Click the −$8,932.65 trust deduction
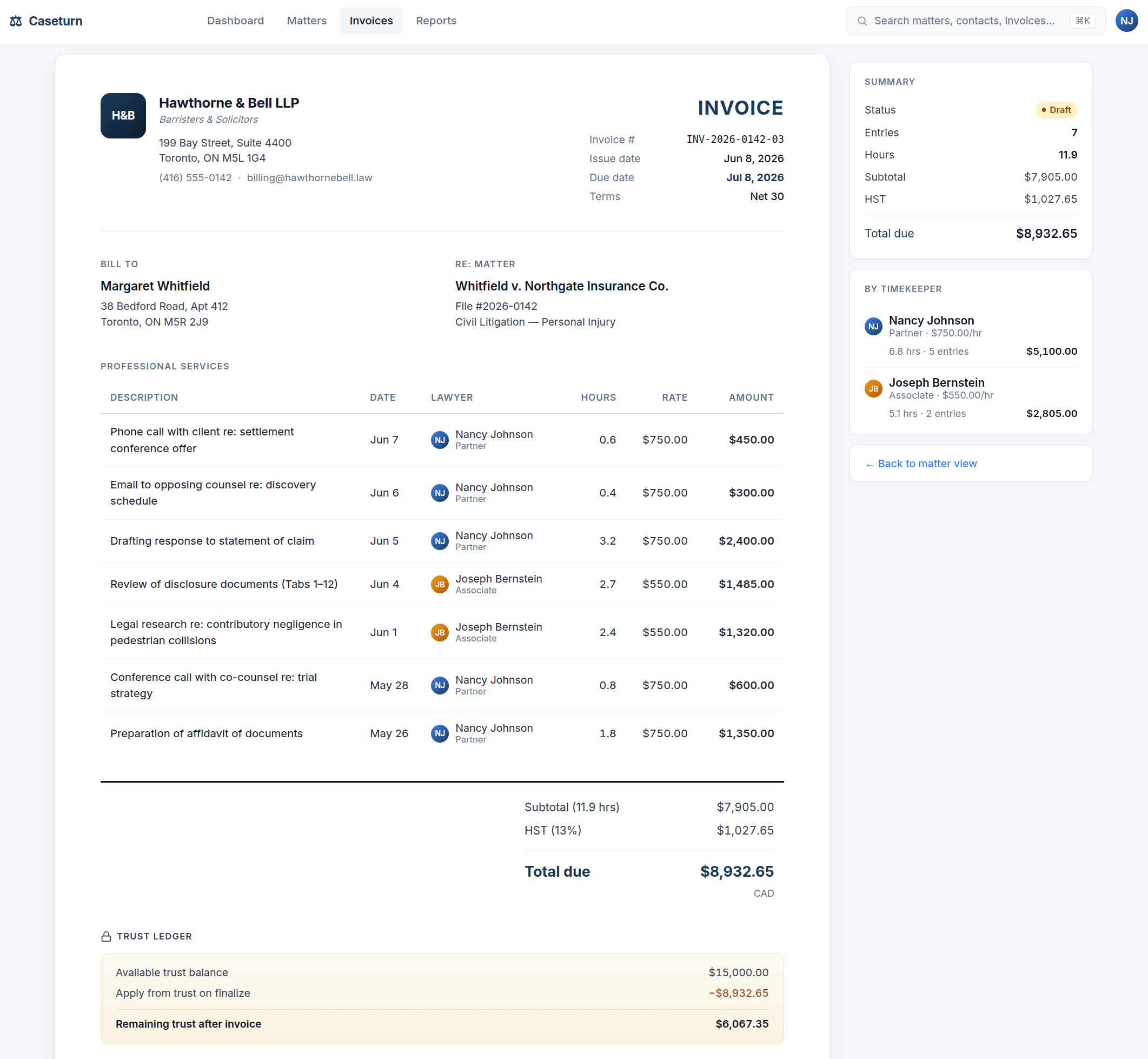Image resolution: width=1148 pixels, height=1059 pixels. (739, 993)
